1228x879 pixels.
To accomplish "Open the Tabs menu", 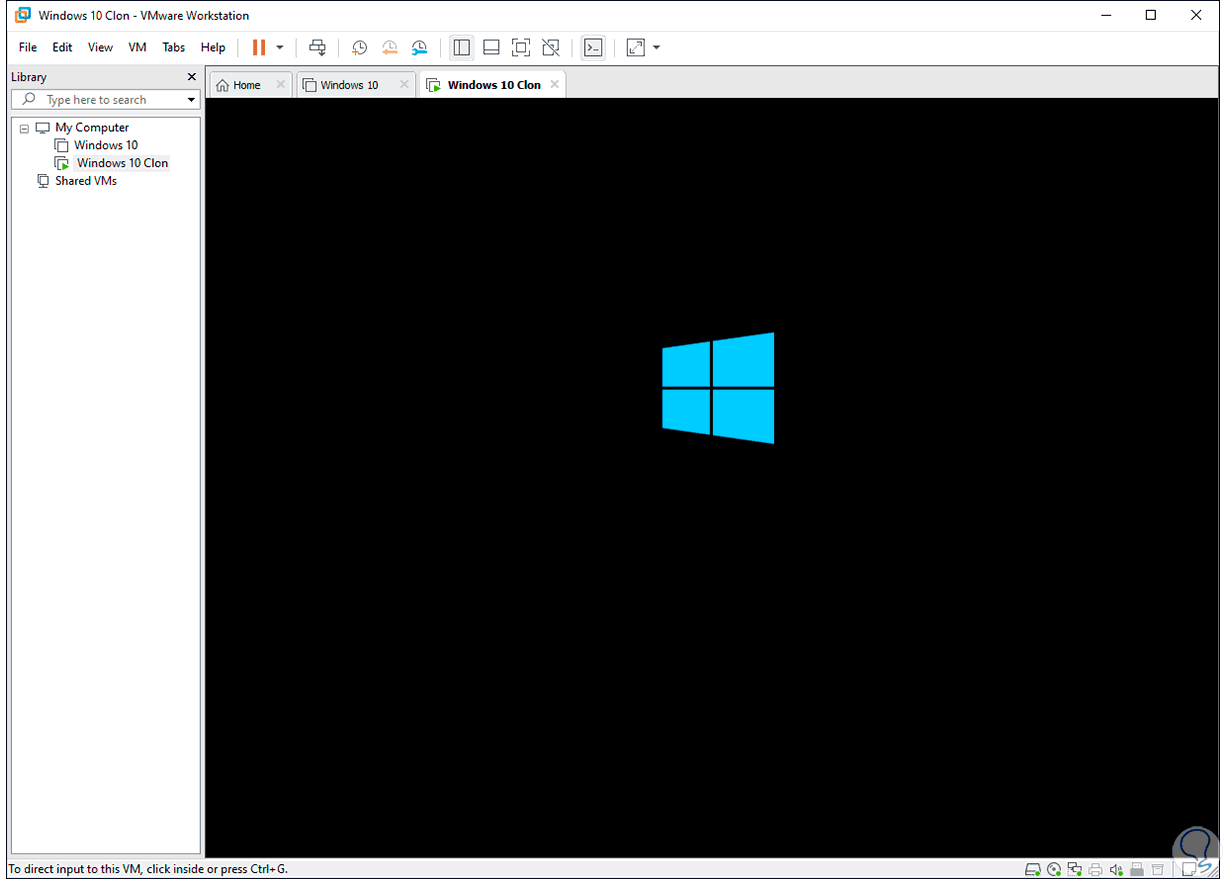I will point(174,47).
